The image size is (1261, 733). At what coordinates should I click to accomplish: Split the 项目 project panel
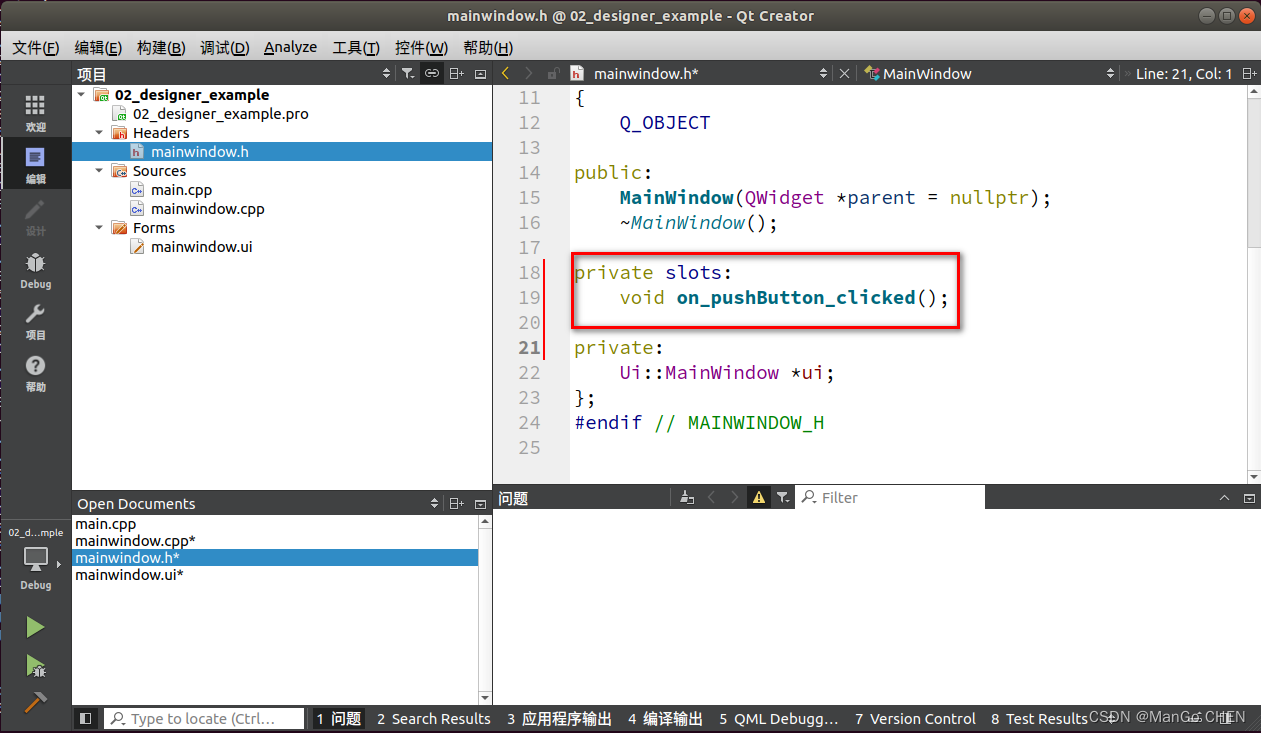point(456,73)
